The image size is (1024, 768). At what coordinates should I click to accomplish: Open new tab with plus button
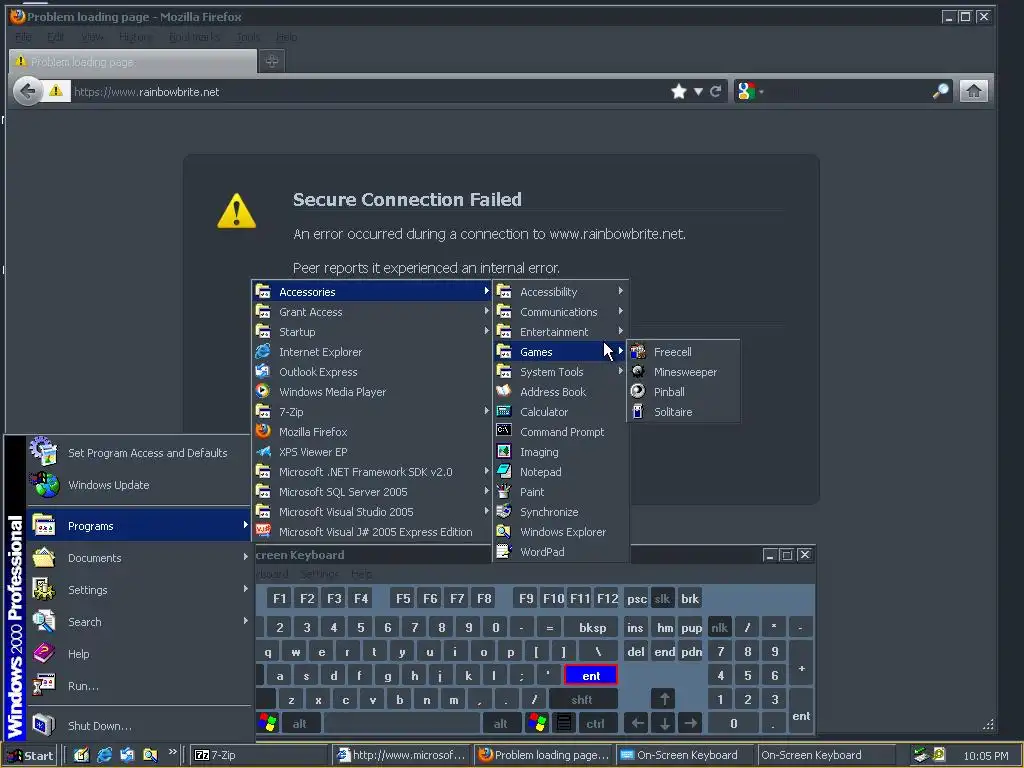coord(272,61)
